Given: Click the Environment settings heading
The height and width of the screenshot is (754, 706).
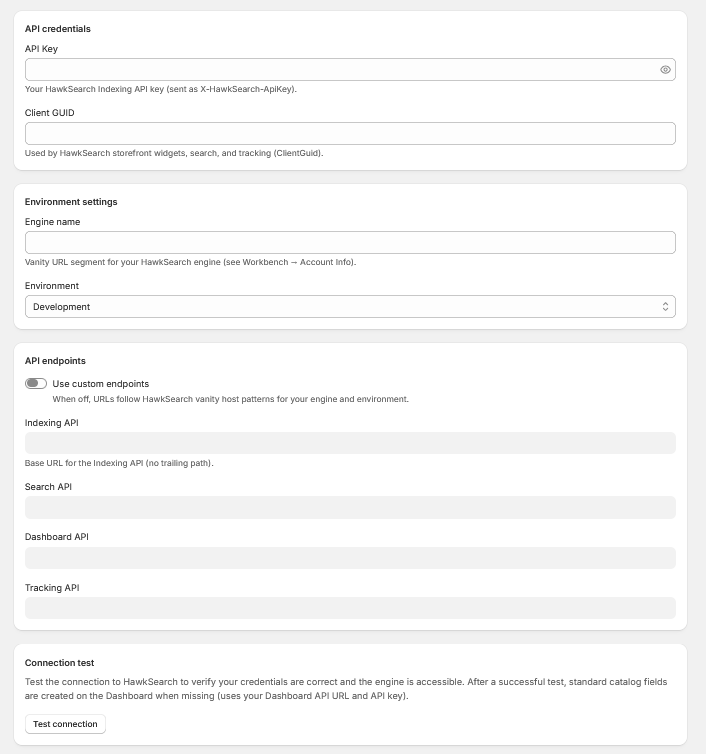Looking at the screenshot, I should [71, 202].
